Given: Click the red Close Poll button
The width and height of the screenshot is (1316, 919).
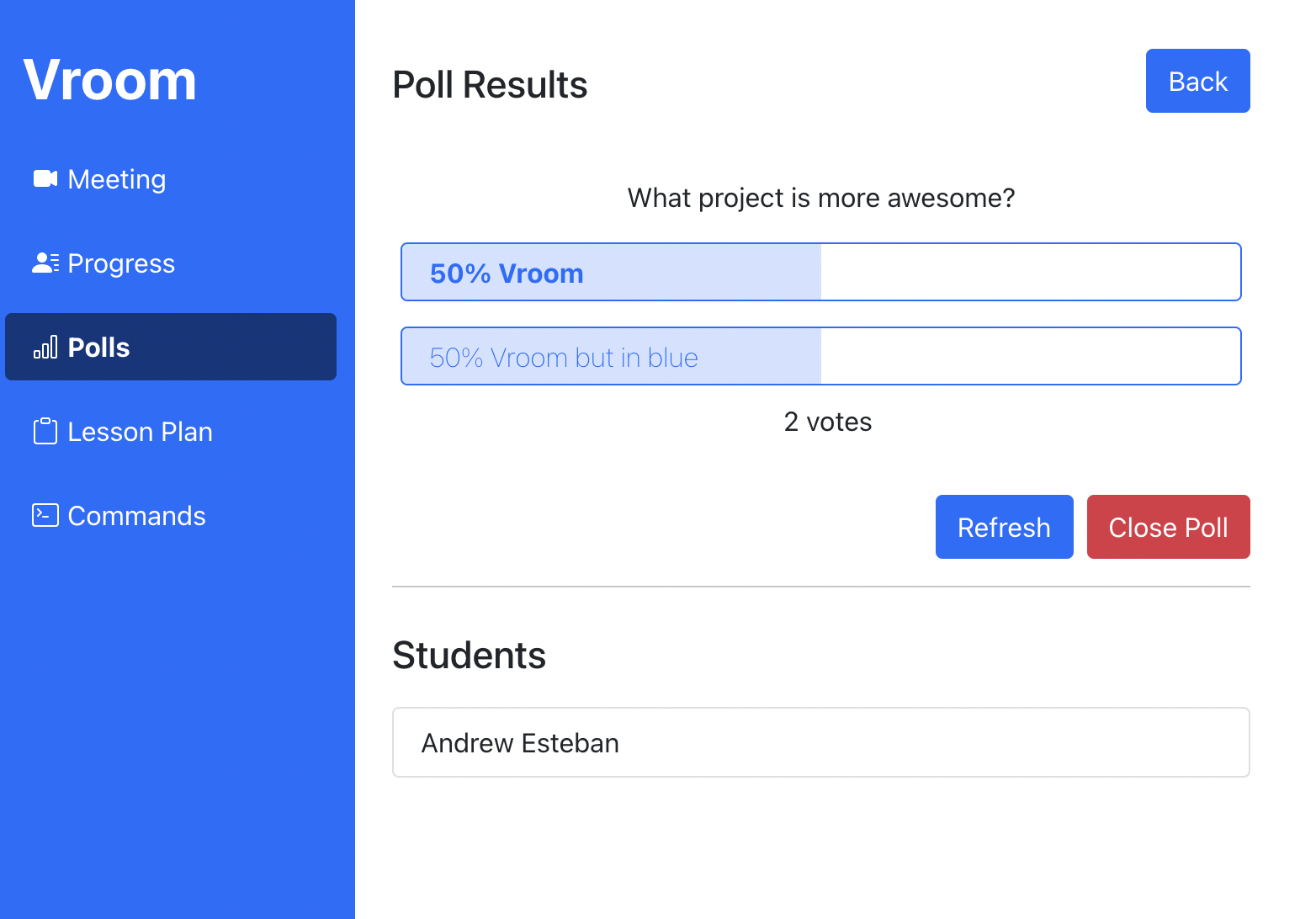Looking at the screenshot, I should pyautogui.click(x=1168, y=527).
